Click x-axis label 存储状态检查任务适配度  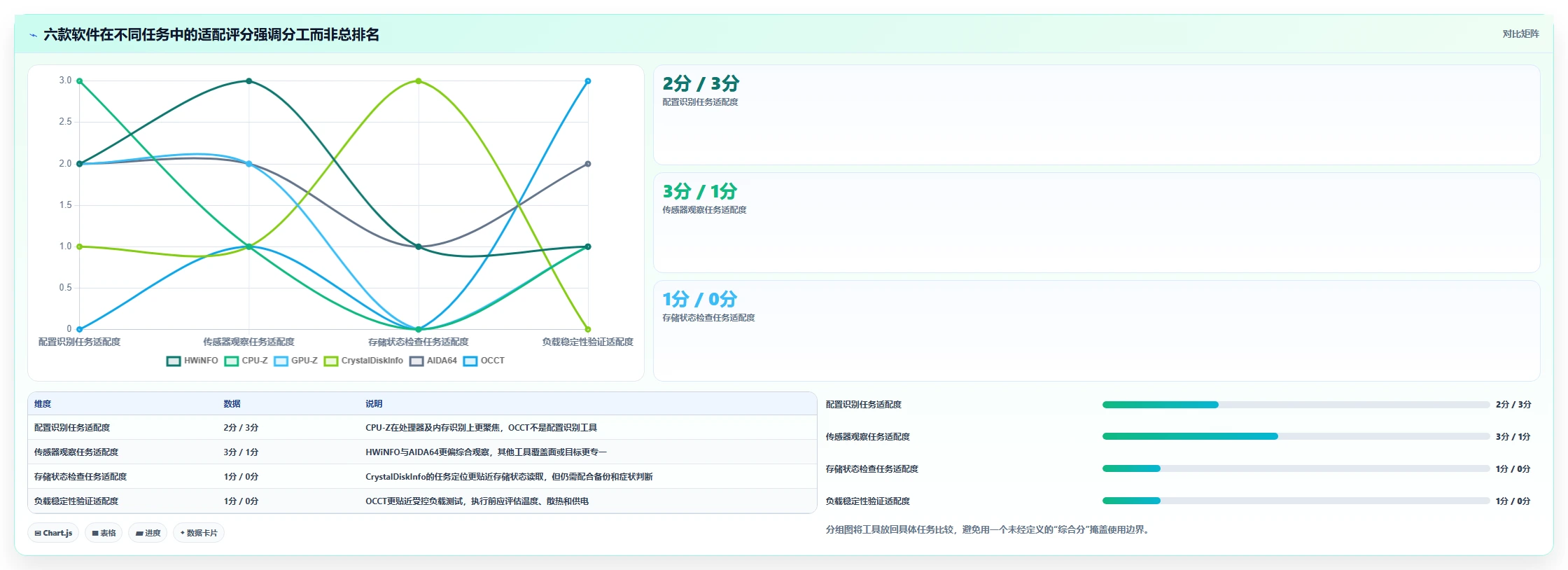click(419, 342)
